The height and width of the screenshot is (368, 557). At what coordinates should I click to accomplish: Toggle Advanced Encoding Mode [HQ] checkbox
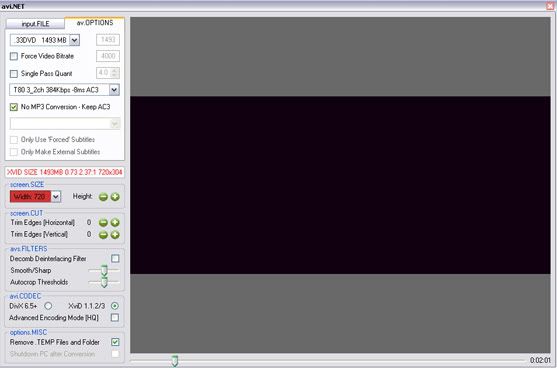tap(115, 318)
